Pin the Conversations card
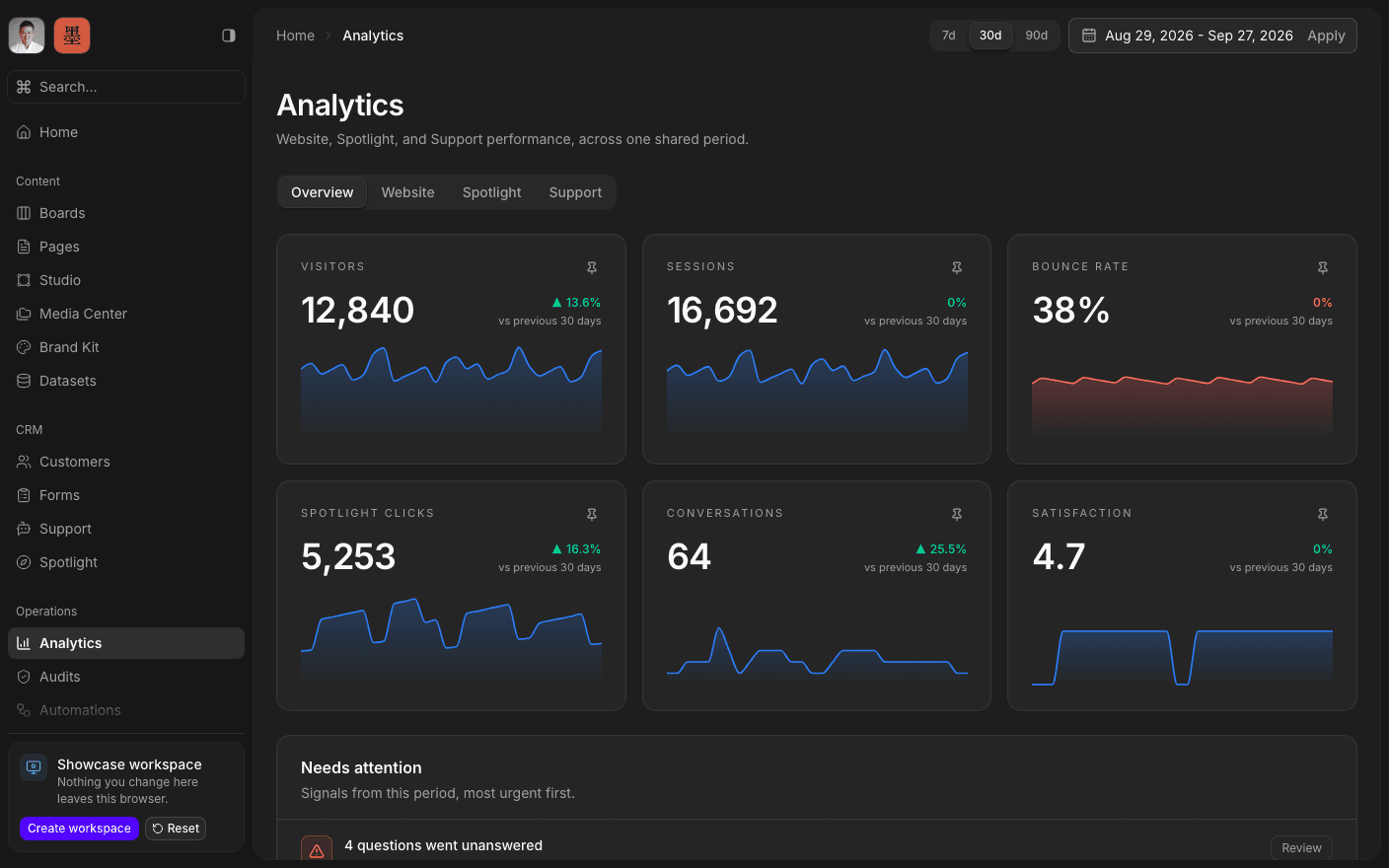 [x=957, y=514]
